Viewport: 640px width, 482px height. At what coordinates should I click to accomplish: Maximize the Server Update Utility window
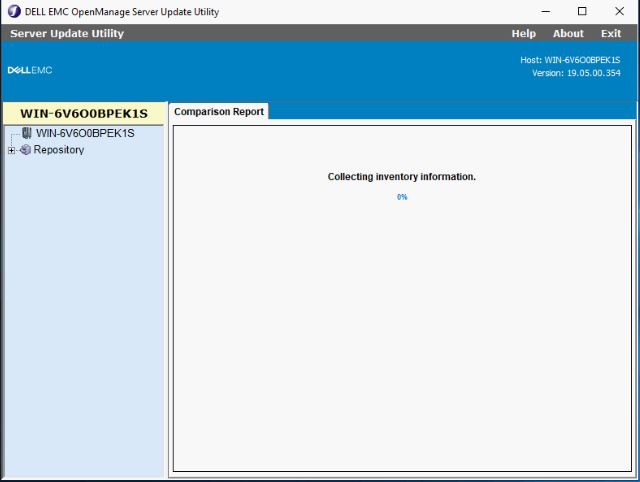coord(582,11)
